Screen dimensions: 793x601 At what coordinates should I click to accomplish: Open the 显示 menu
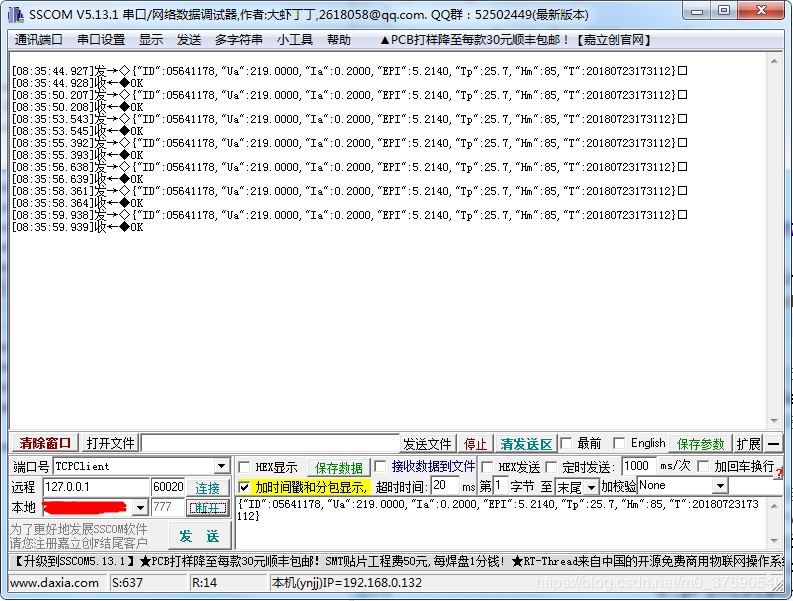pos(151,40)
